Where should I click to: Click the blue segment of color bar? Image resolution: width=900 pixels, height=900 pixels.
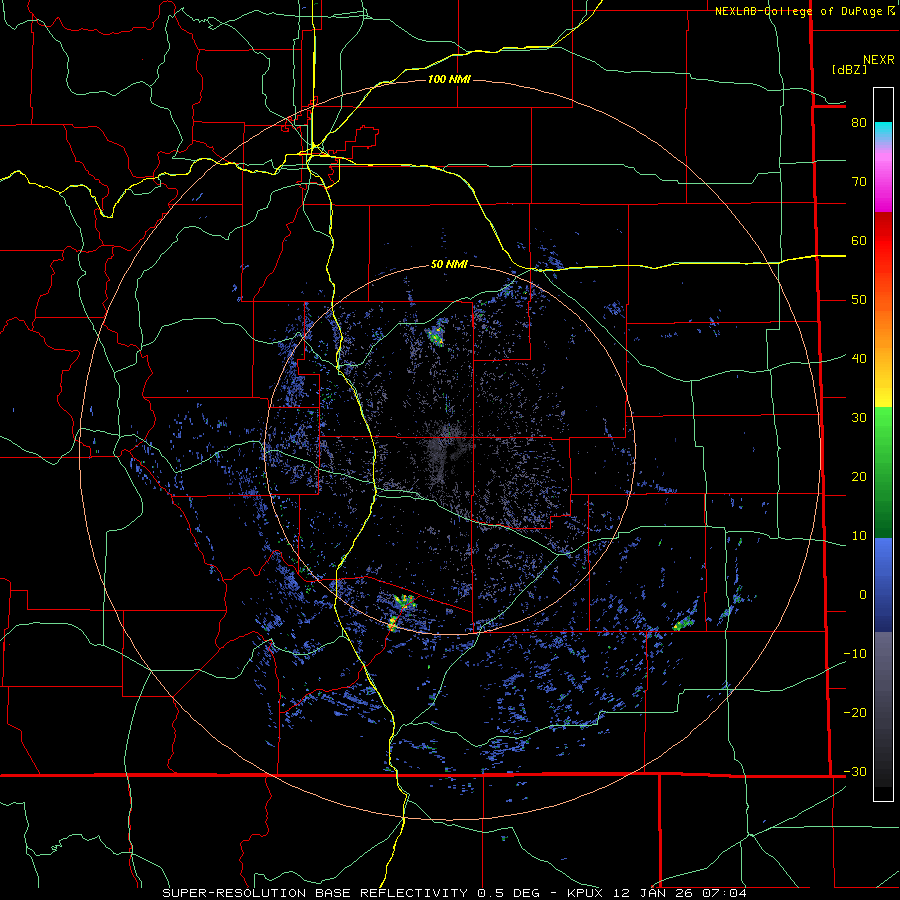[883, 584]
